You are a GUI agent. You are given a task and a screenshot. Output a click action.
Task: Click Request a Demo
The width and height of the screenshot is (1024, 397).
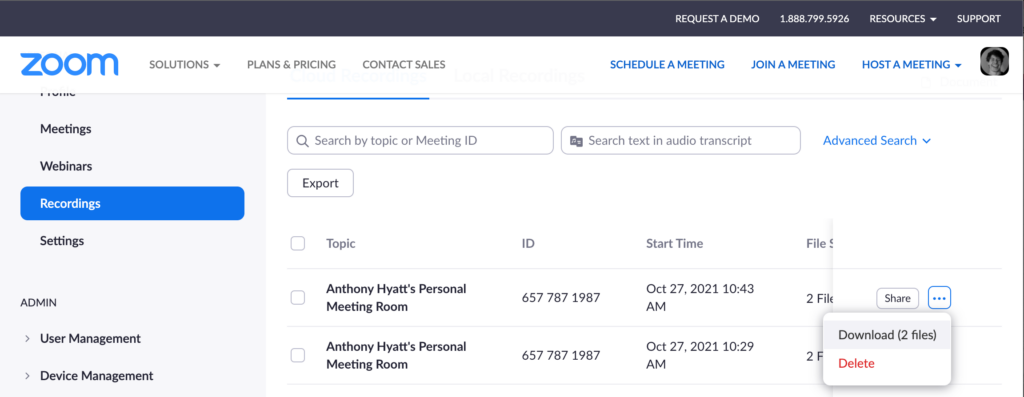(717, 19)
